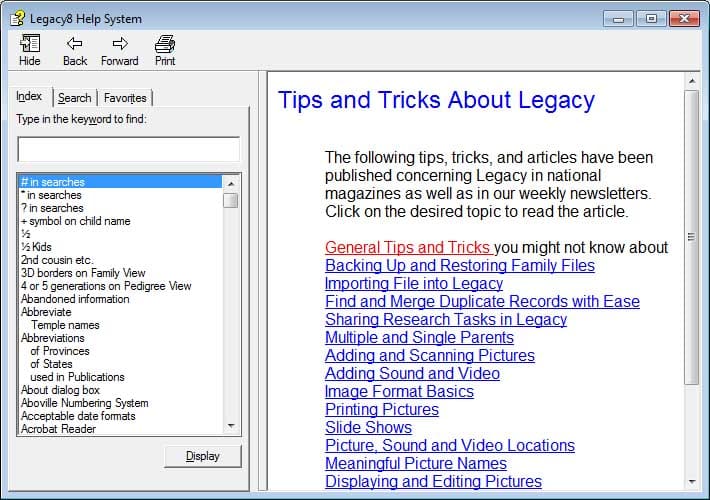Maximize the Legacy8 Help window
This screenshot has width=710, height=500.
(x=651, y=19)
